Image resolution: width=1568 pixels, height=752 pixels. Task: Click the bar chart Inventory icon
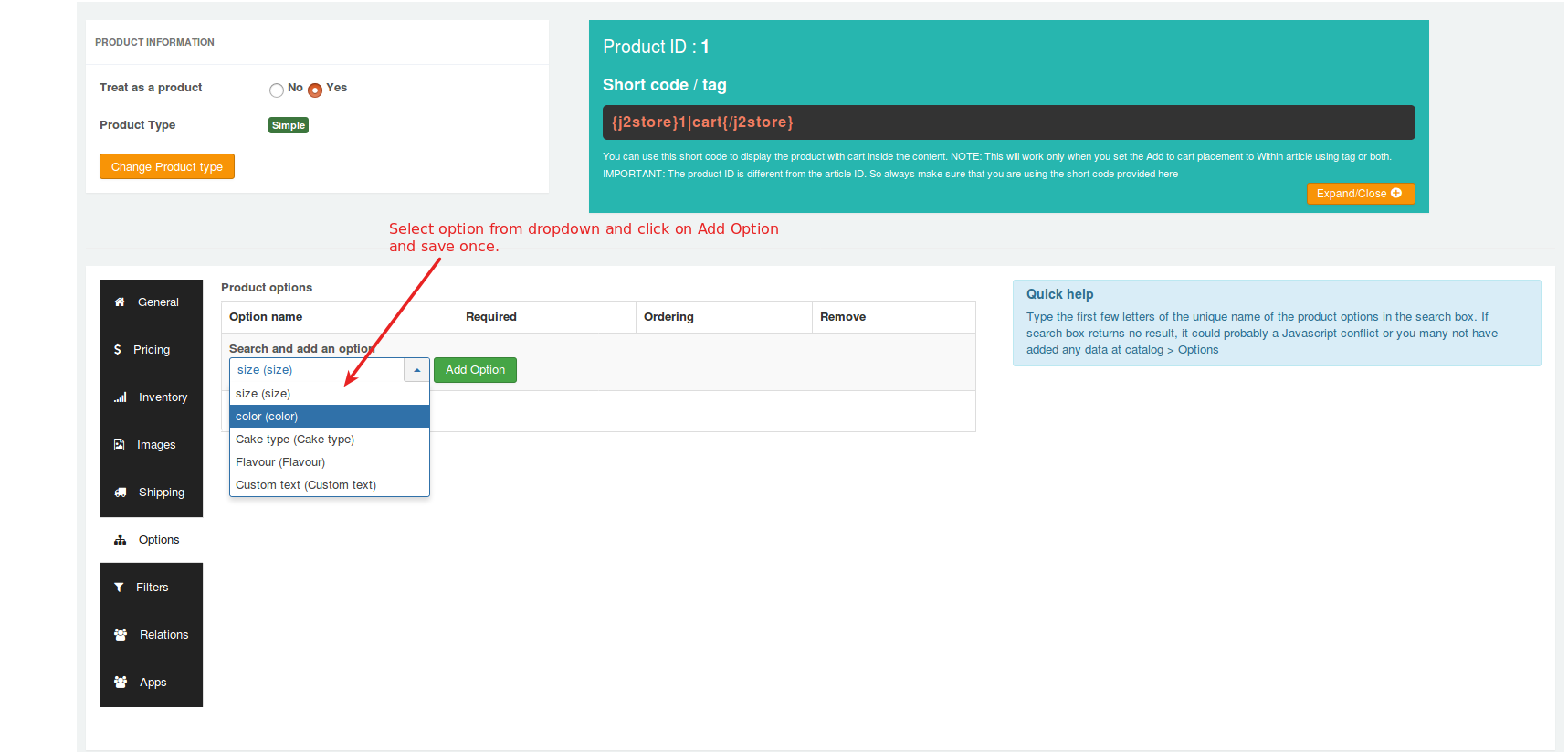(x=120, y=397)
